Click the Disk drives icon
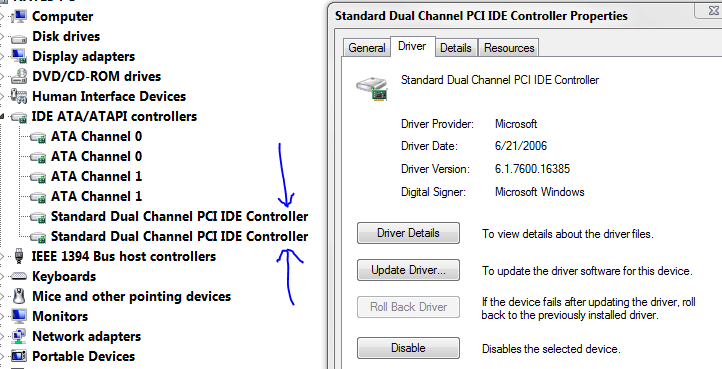 [19, 37]
